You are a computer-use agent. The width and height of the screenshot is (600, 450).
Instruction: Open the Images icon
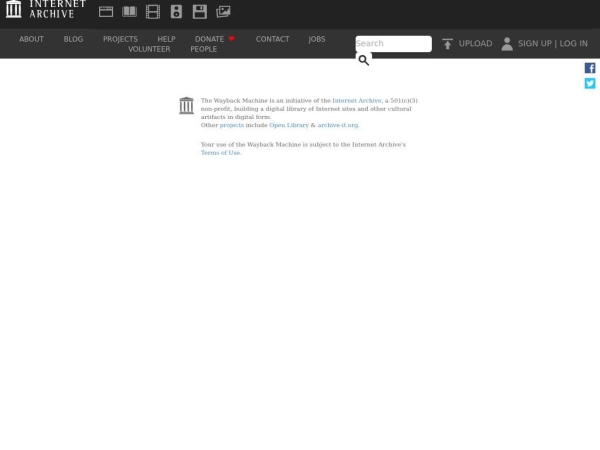223,11
